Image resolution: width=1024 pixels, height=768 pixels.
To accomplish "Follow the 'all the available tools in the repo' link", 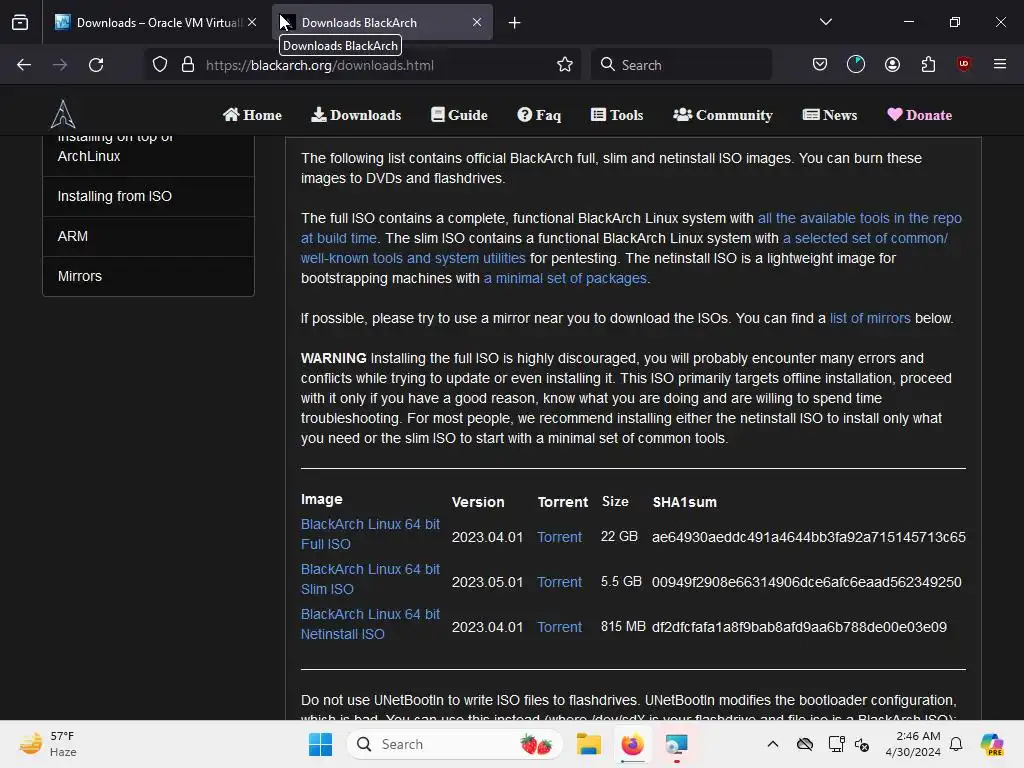I will pos(859,218).
